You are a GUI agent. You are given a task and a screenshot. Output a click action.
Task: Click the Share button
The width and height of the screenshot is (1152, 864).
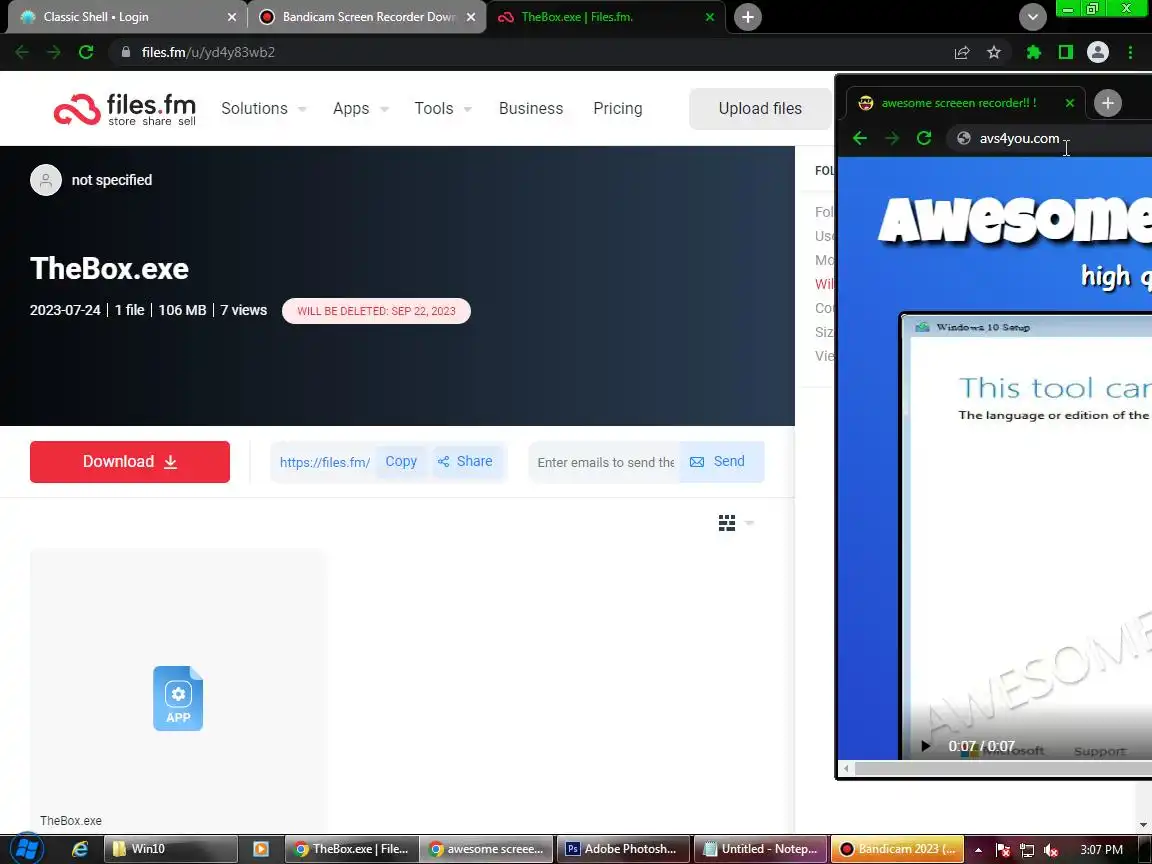466,461
